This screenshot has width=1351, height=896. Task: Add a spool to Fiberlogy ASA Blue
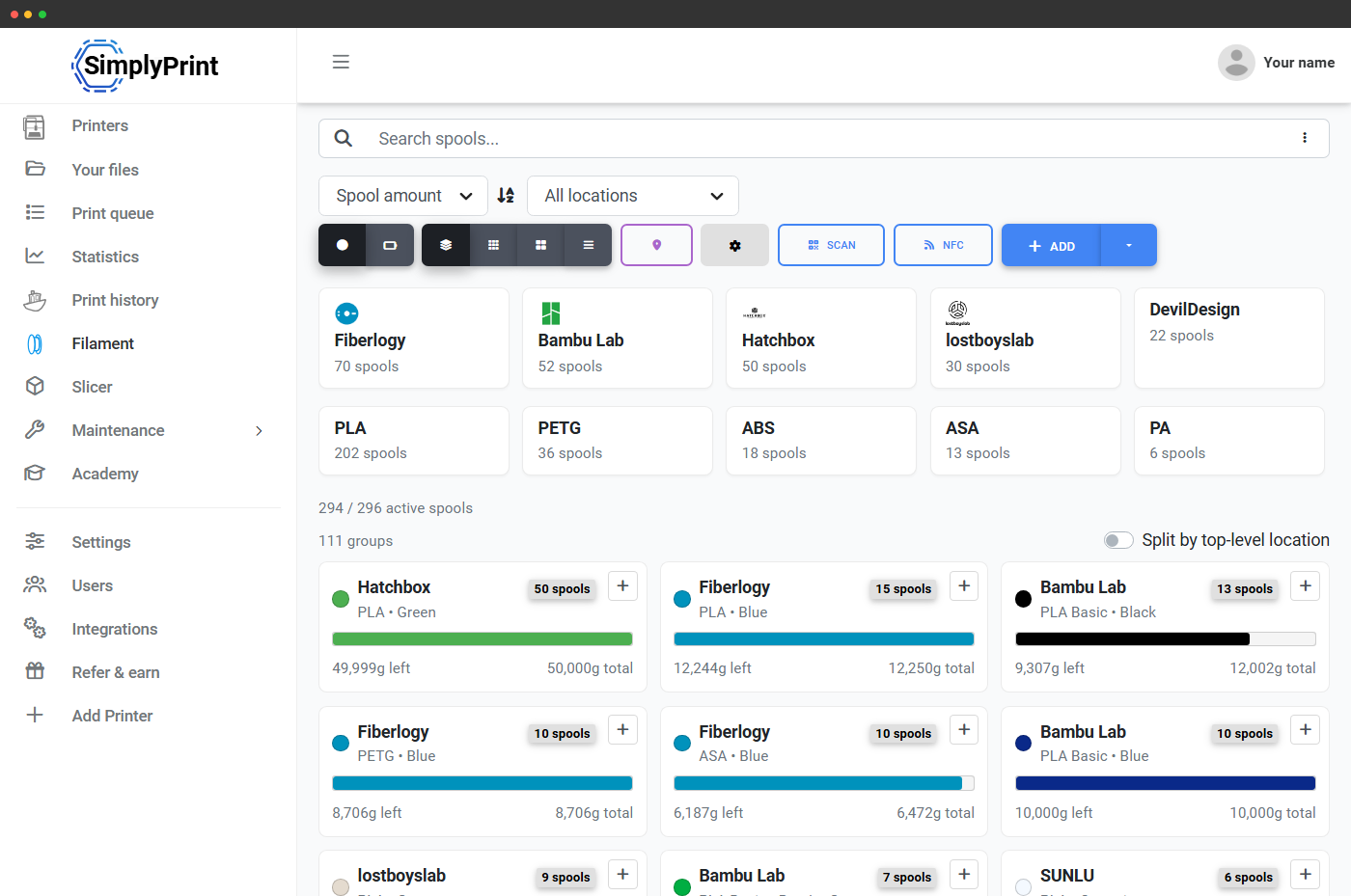point(964,730)
